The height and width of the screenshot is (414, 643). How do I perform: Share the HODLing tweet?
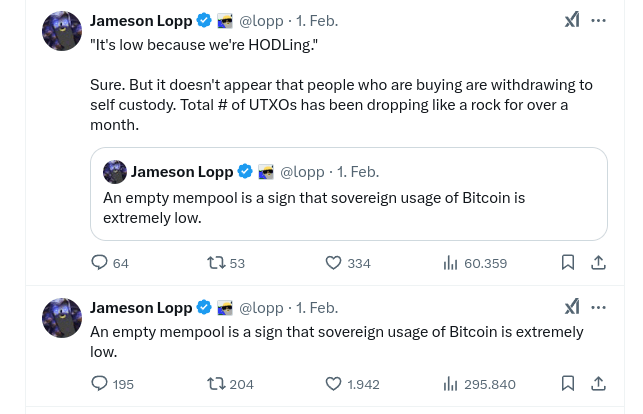pos(598,263)
